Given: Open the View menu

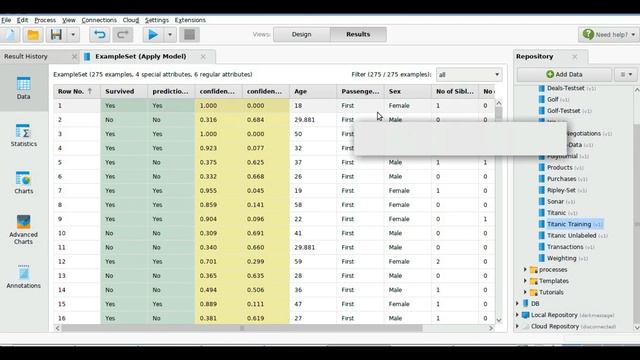Looking at the screenshot, I should pyautogui.click(x=69, y=20).
